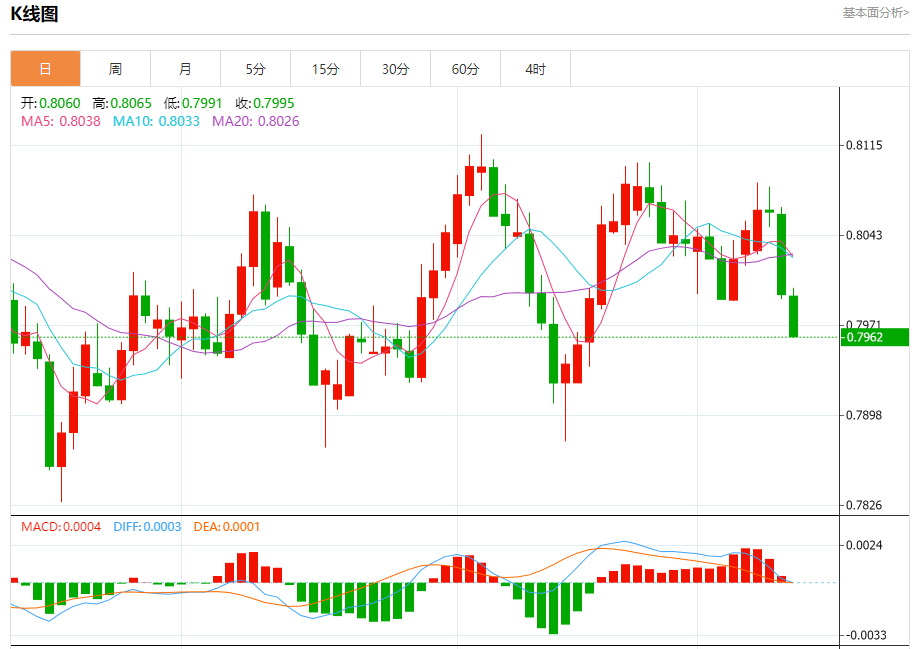Click the DEA 0.0001 value label
The height and width of the screenshot is (649, 917).
(x=225, y=527)
